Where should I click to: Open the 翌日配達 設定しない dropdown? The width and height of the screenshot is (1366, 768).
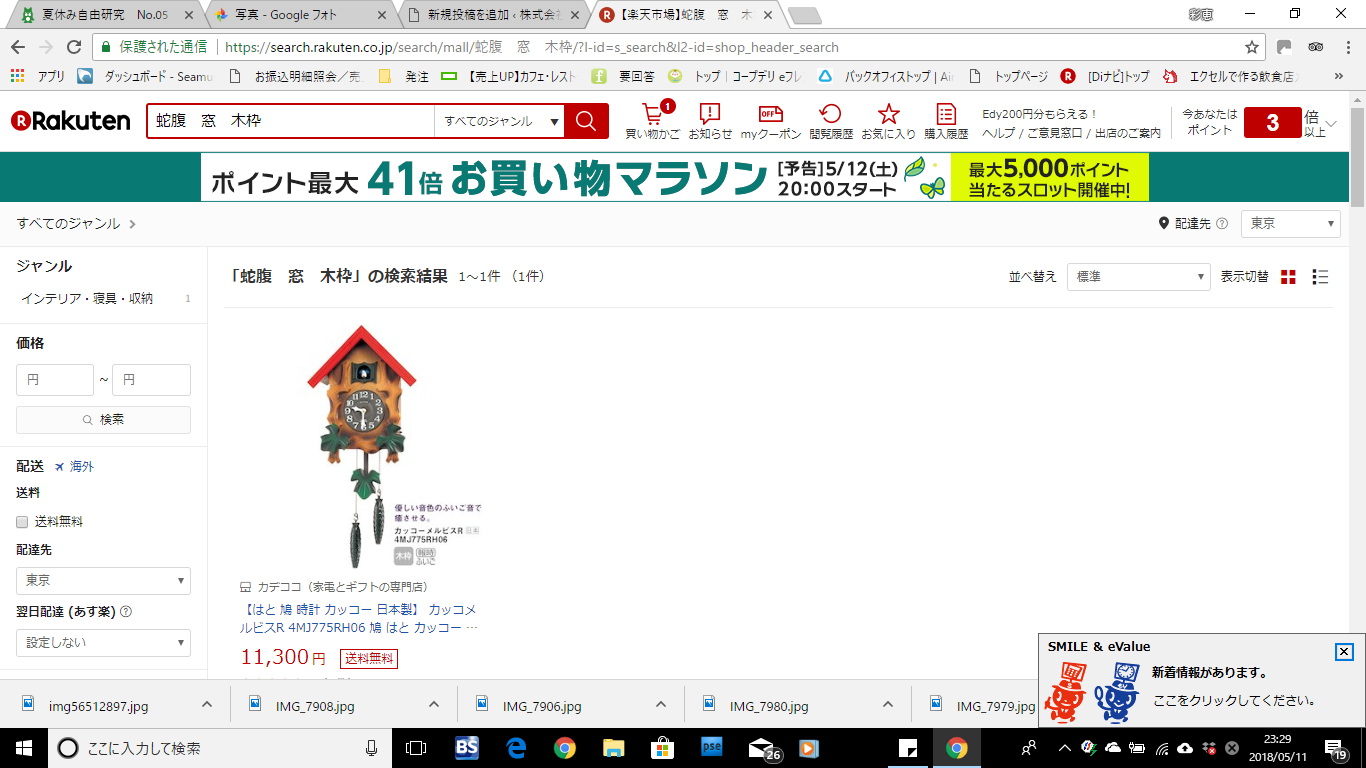pyautogui.click(x=103, y=642)
